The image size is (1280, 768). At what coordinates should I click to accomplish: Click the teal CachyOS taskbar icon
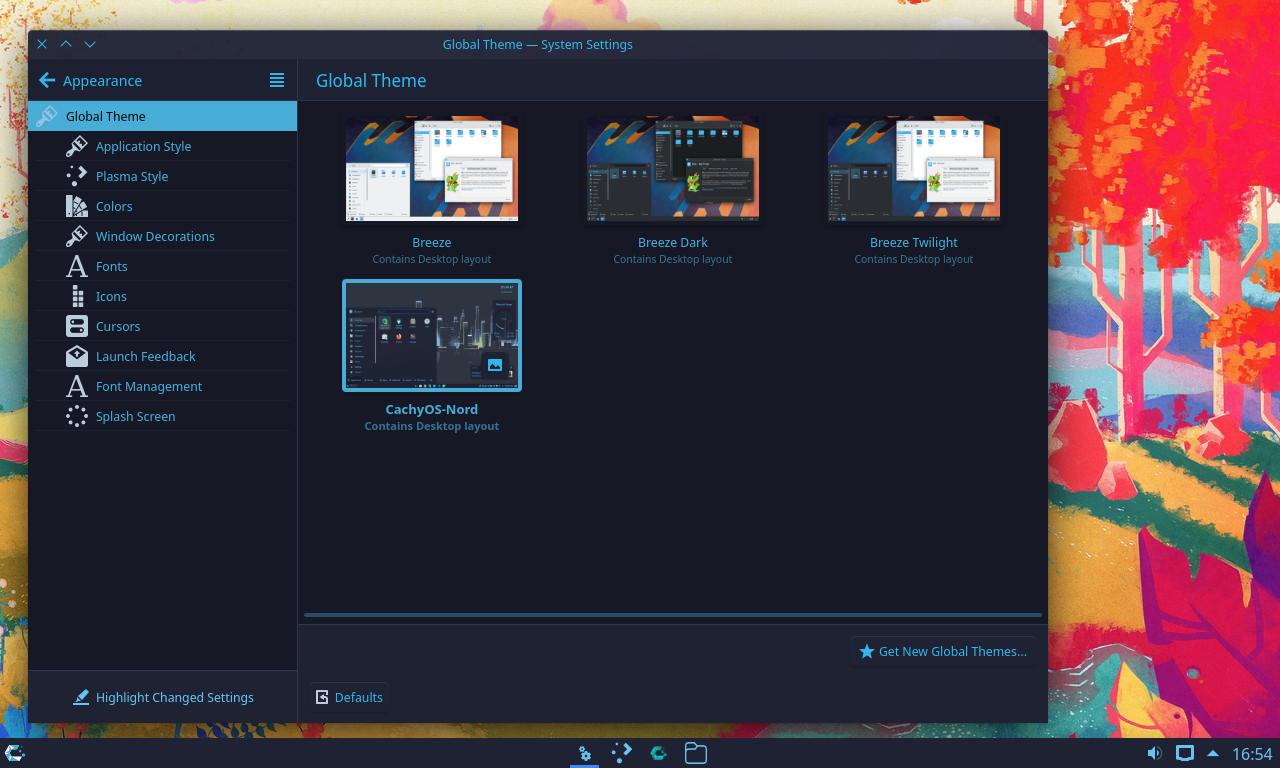[x=659, y=753]
